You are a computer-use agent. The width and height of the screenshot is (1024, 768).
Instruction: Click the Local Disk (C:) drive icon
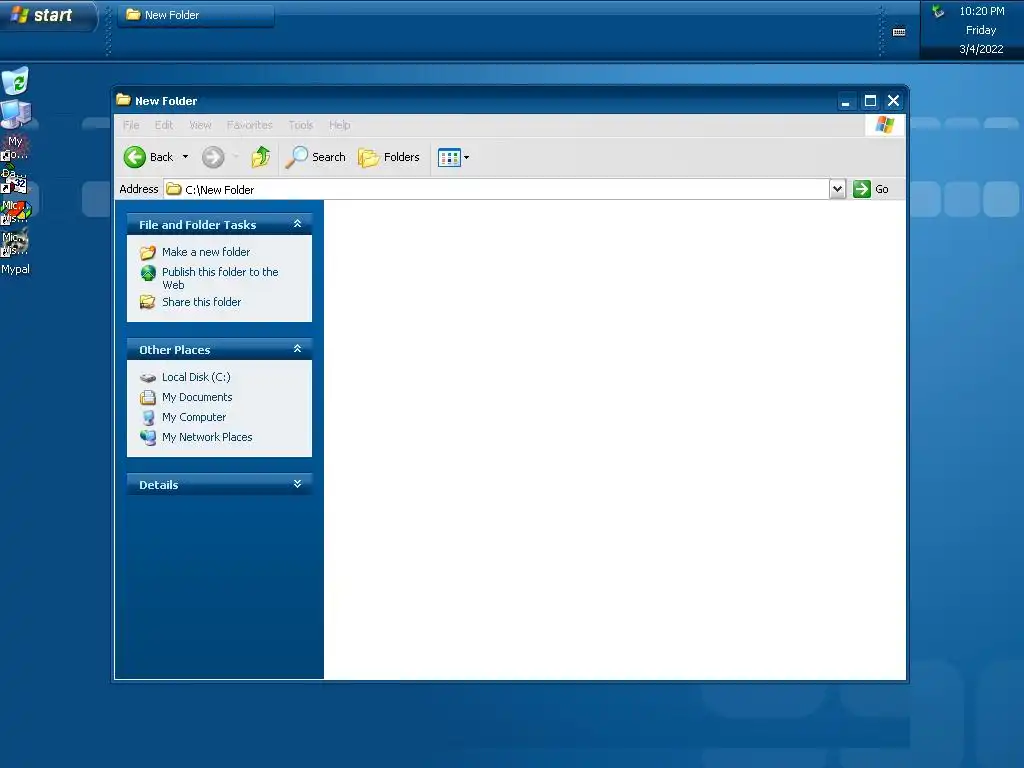coord(148,377)
